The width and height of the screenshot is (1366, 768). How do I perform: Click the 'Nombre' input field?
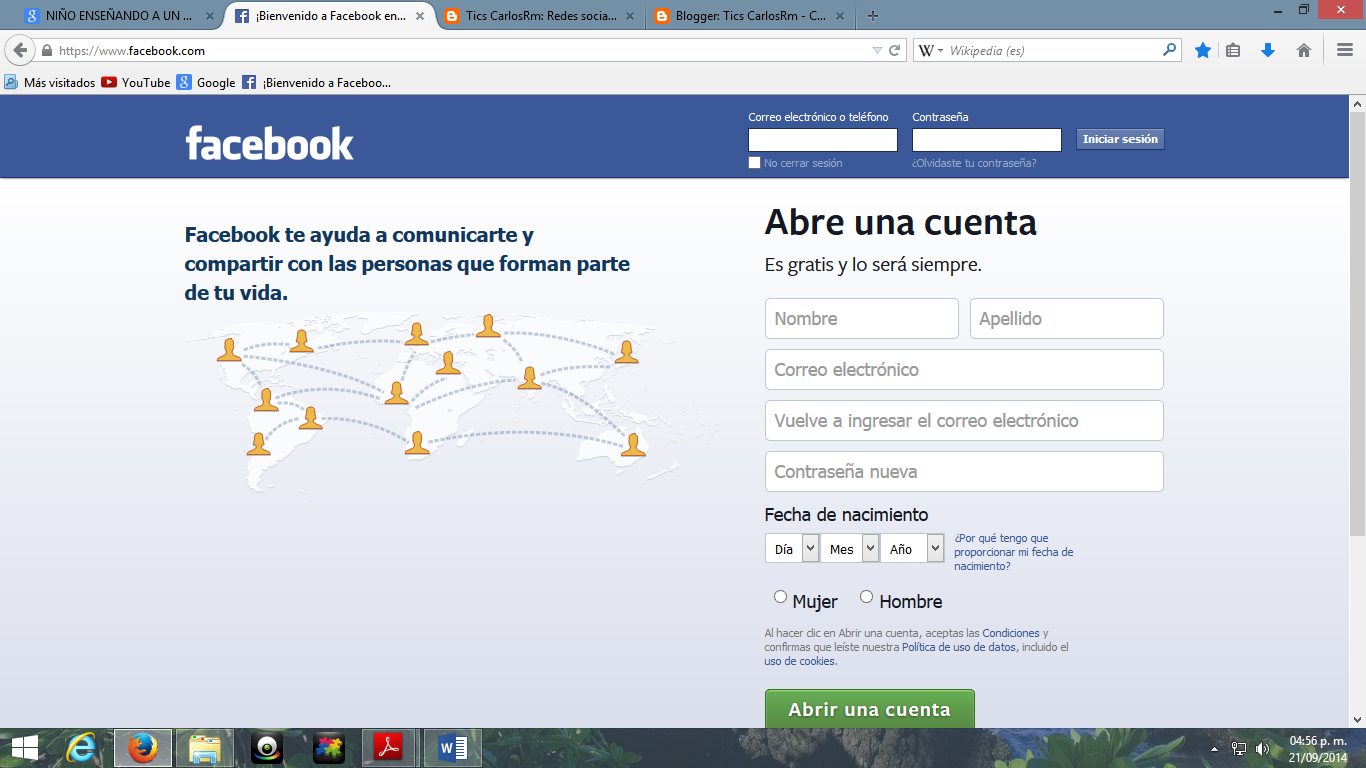[x=861, y=318]
